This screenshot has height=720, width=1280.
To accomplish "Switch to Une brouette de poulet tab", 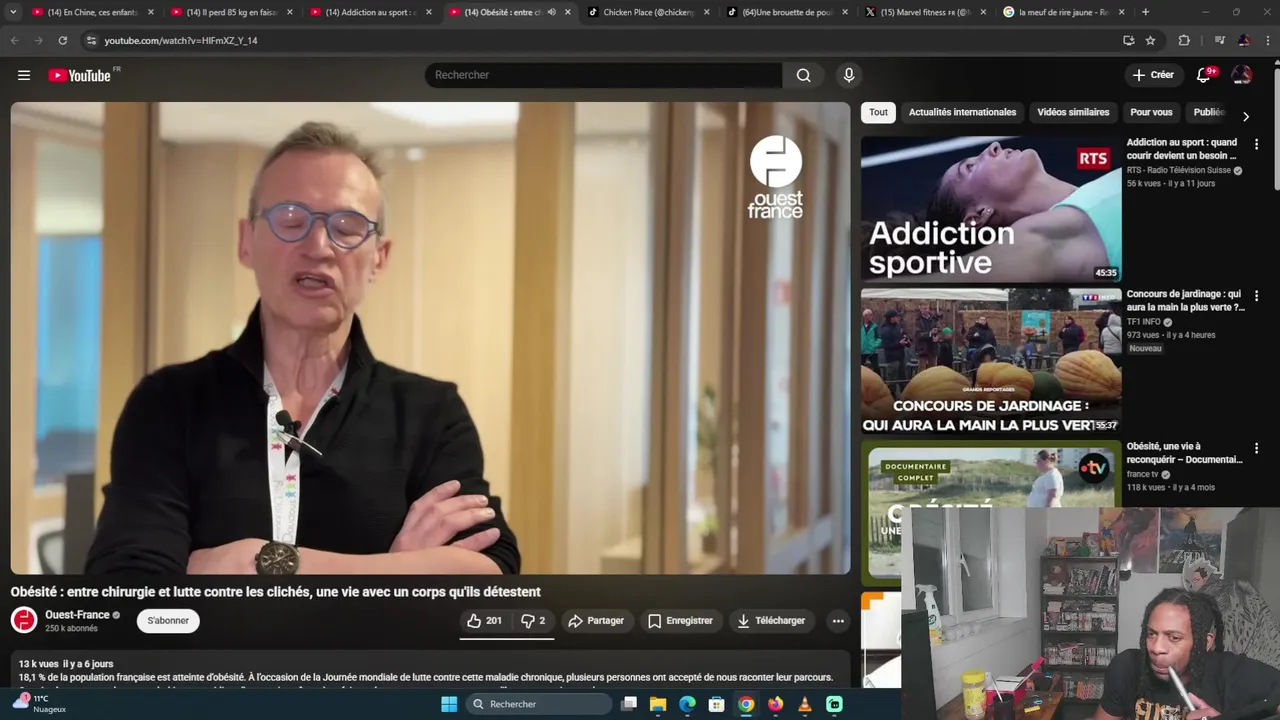I will click(788, 12).
